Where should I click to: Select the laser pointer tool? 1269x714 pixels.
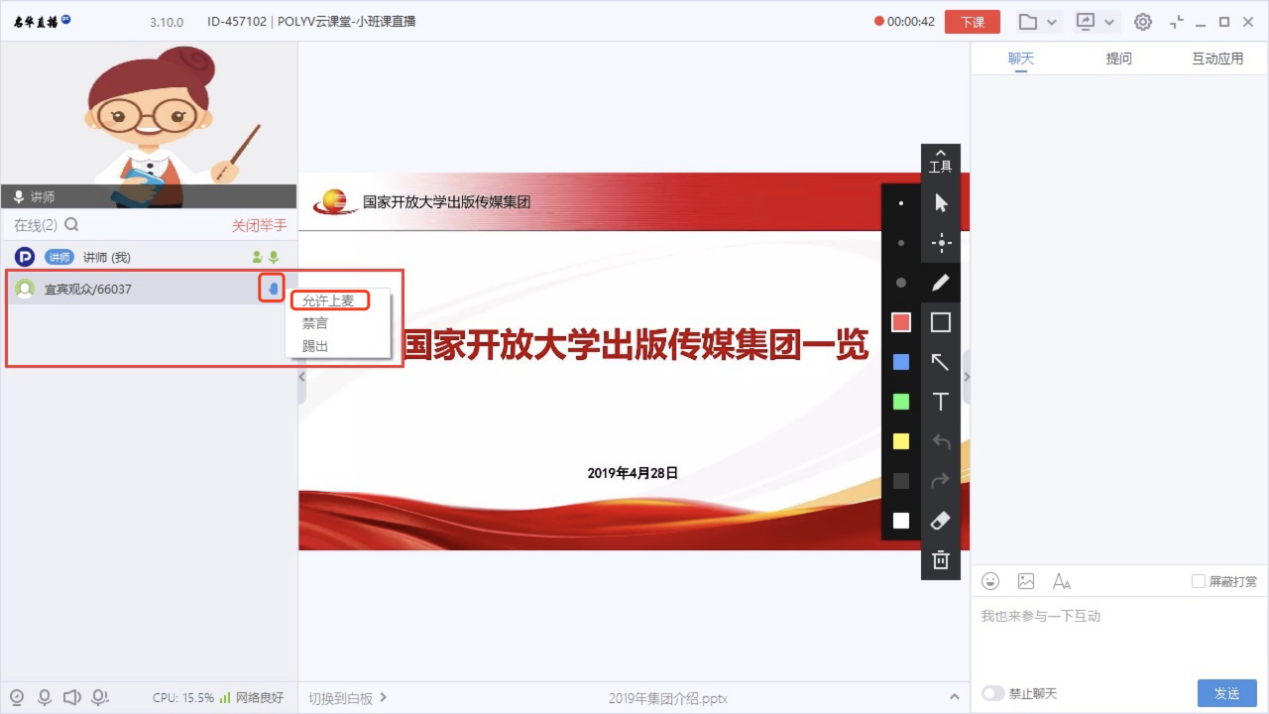tap(940, 243)
